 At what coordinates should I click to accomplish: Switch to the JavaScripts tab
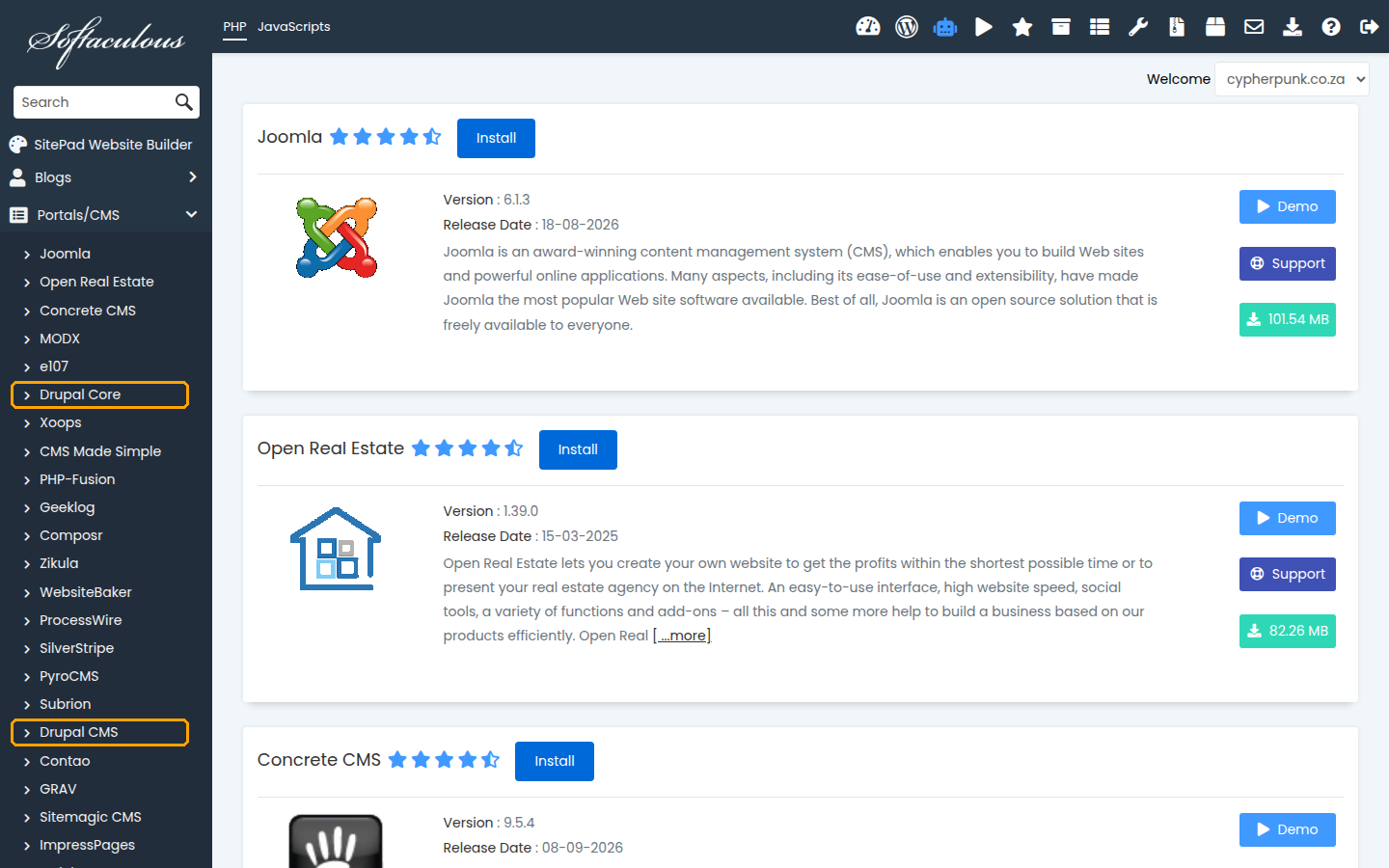point(293,27)
